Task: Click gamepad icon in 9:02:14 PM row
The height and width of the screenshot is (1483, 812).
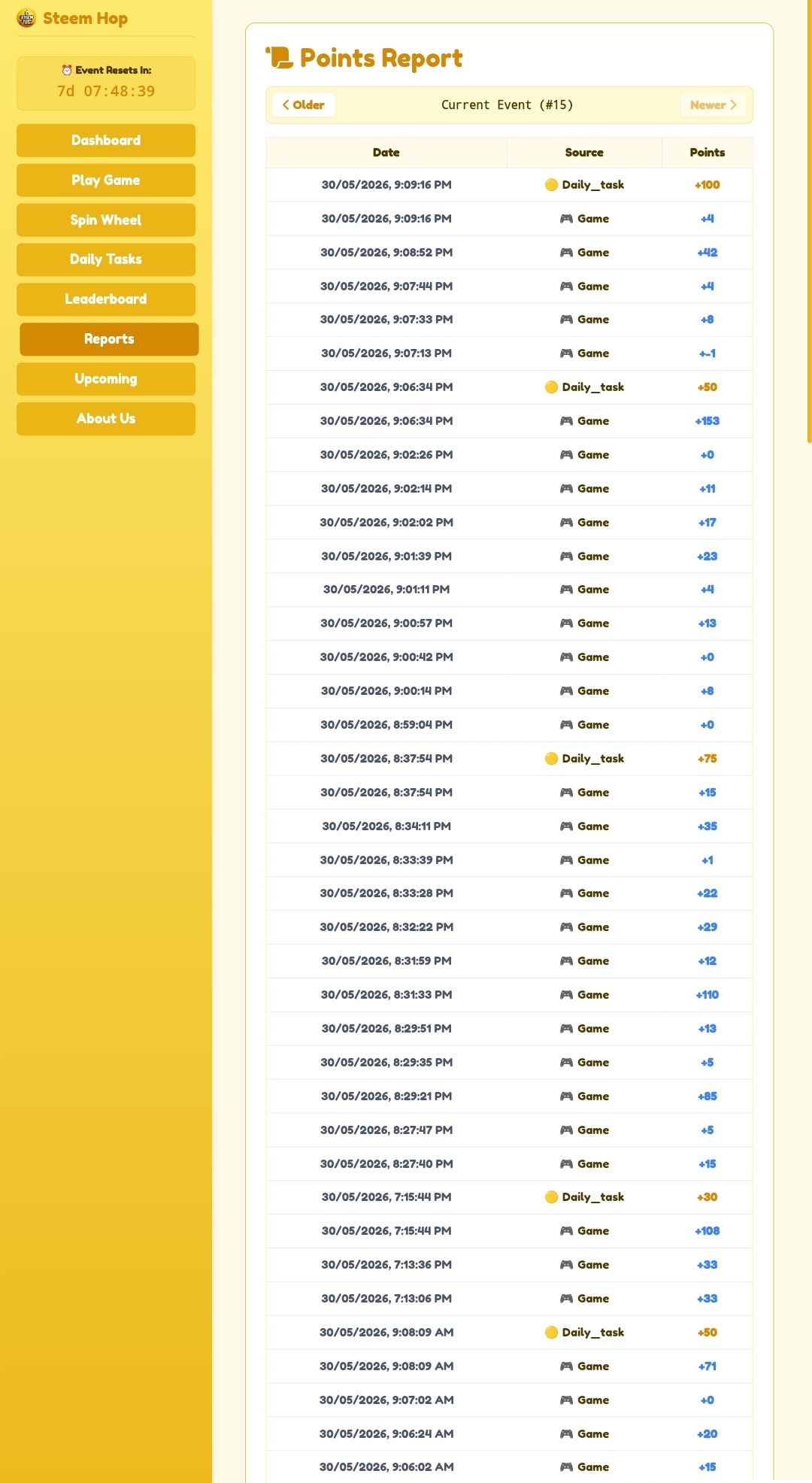Action: point(566,489)
